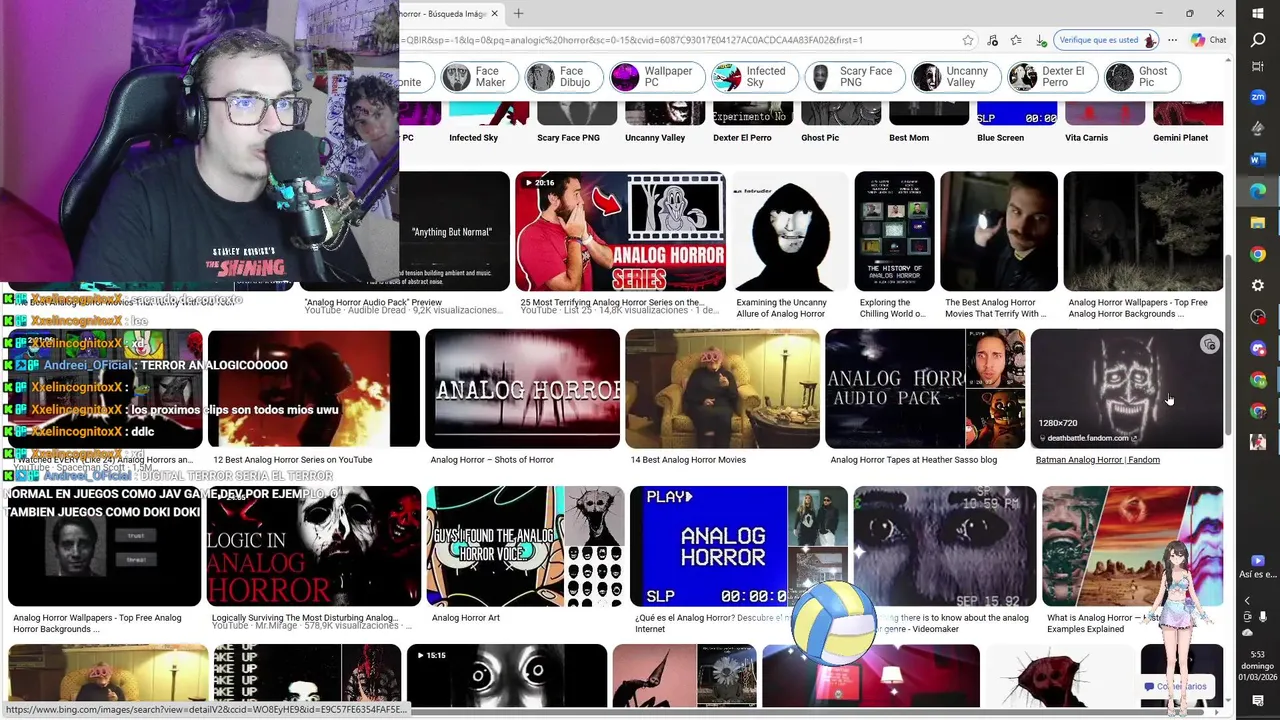Open the 25 Most Terrifying Analog Horror video
This screenshot has width=1280, height=720.
620,231
